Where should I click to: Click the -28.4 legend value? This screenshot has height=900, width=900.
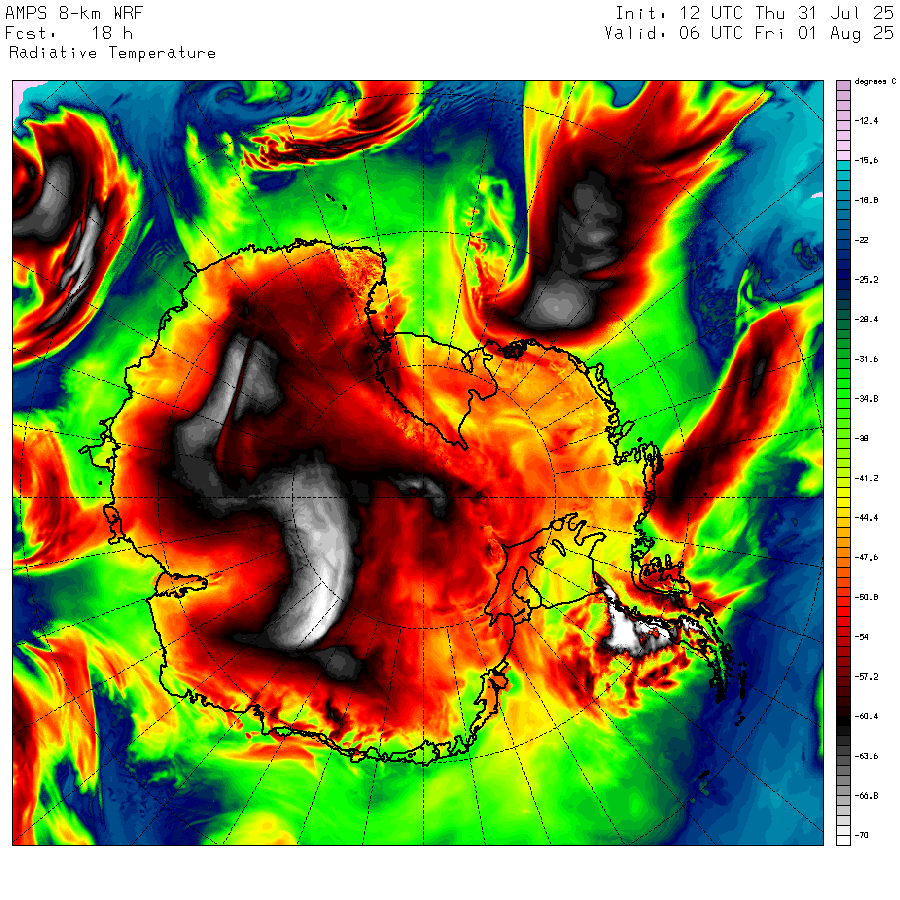866,319
